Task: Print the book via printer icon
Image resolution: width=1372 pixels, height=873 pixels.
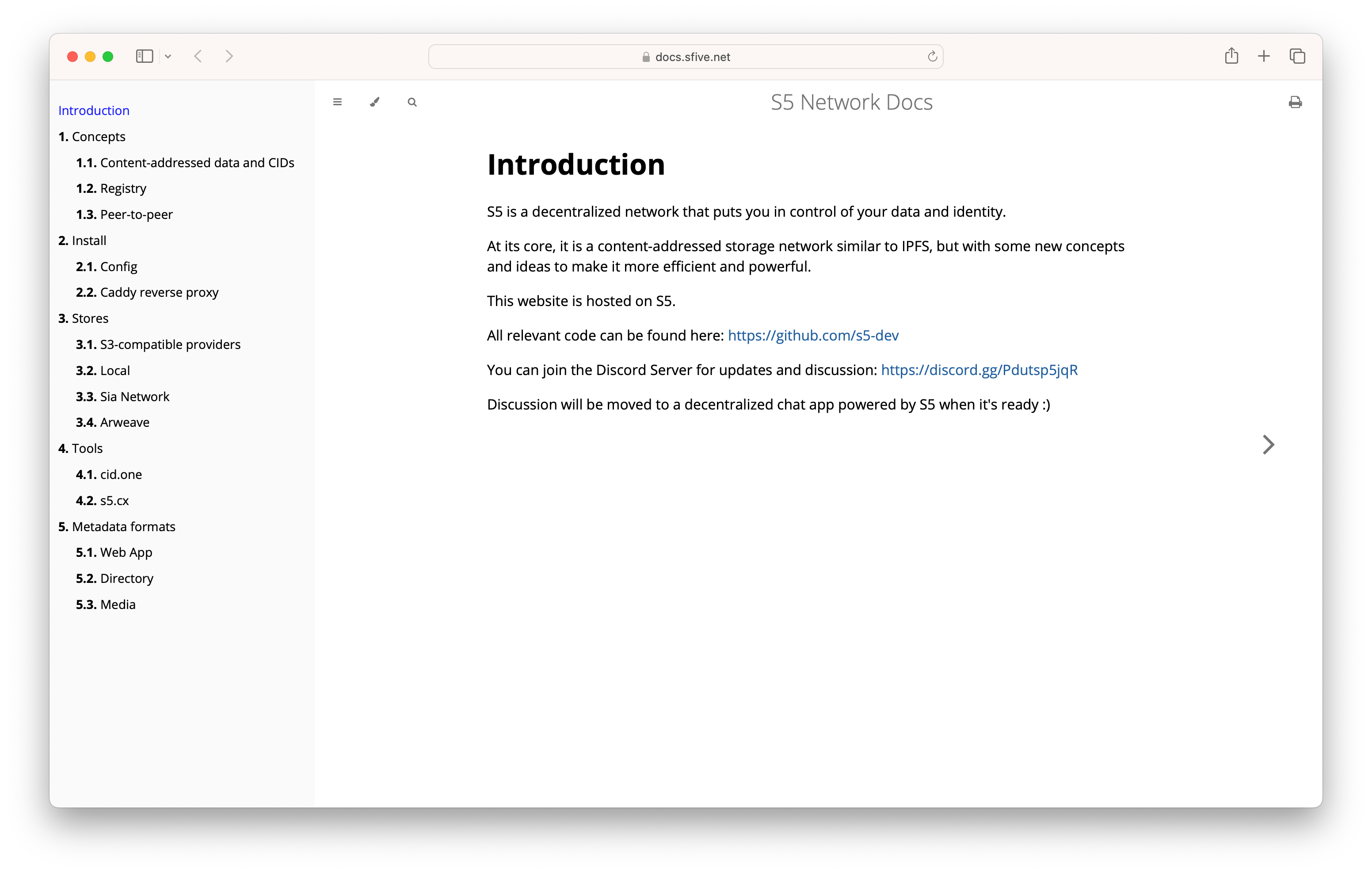Action: (x=1295, y=102)
